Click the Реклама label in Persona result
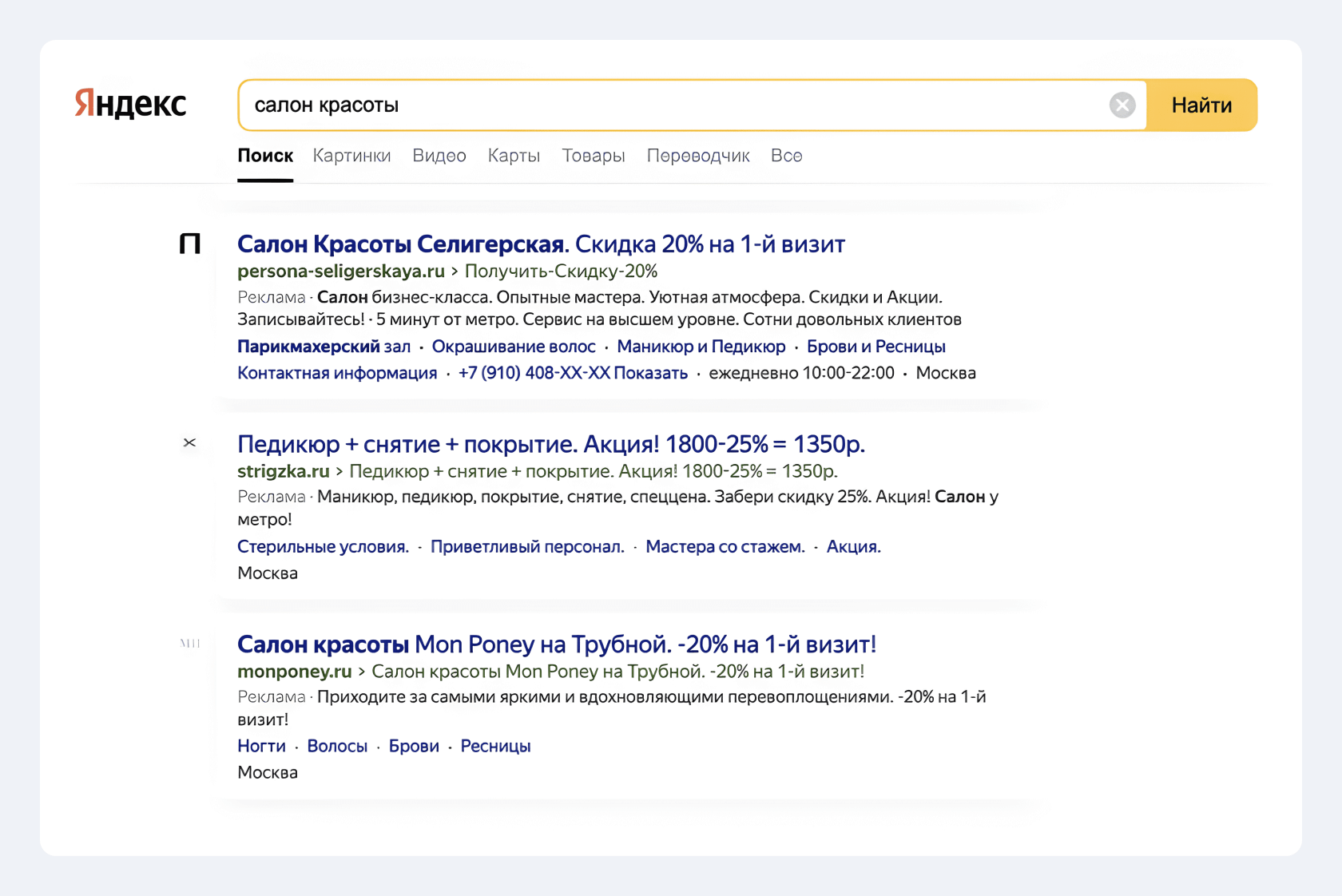The image size is (1342, 896). (x=272, y=297)
